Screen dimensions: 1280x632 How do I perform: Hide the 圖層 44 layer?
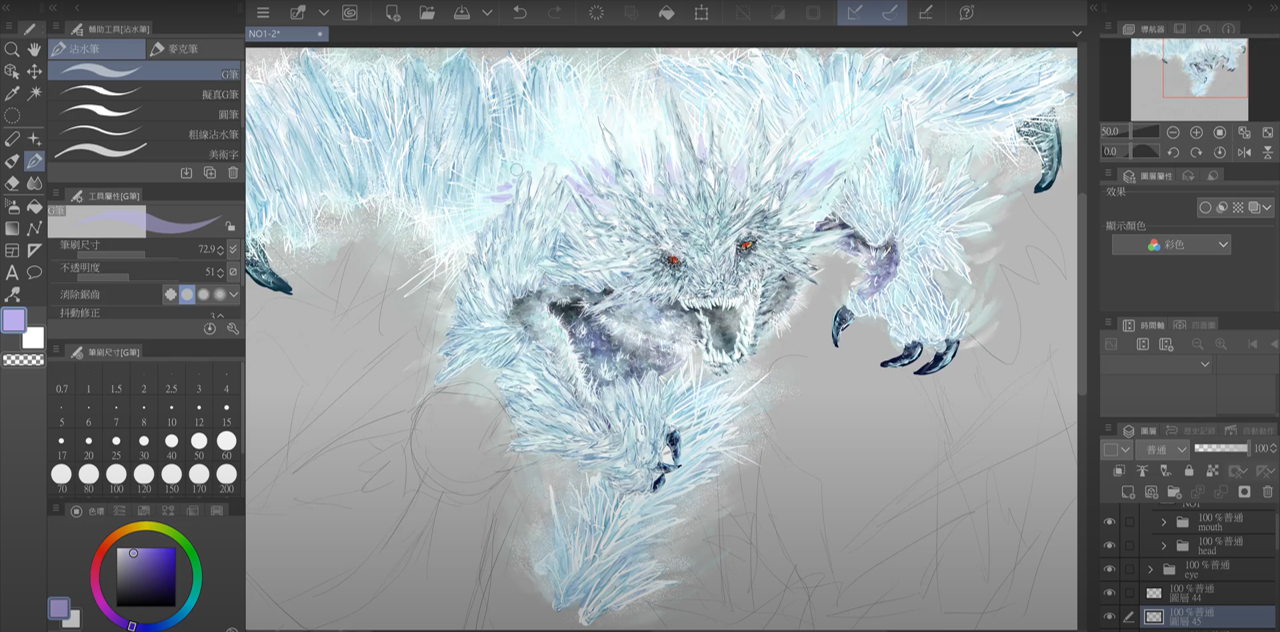tap(1109, 593)
